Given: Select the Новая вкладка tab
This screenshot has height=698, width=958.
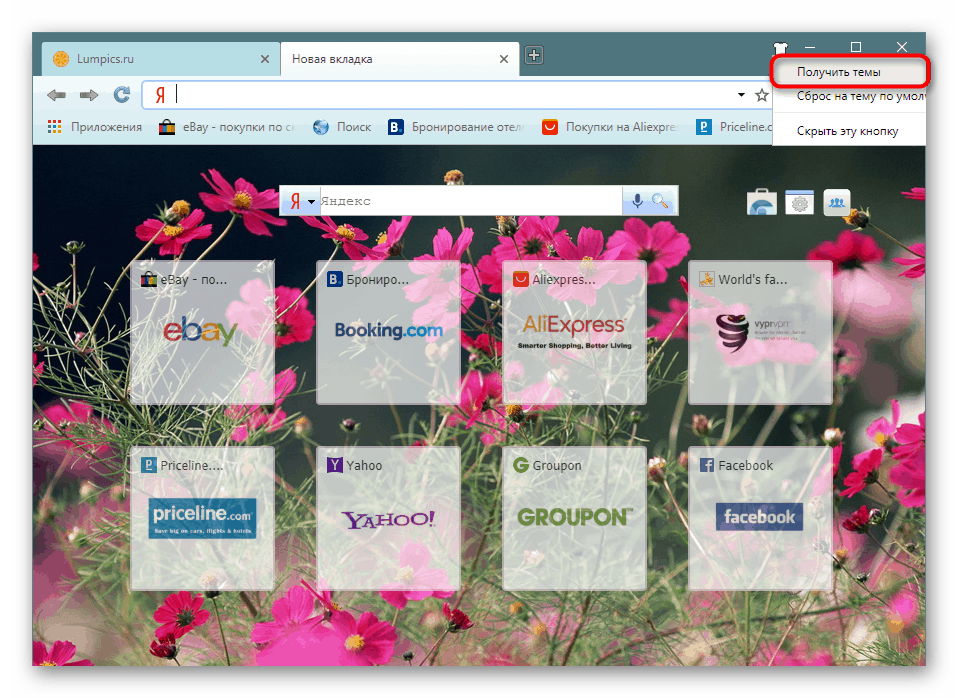Looking at the screenshot, I should click(x=400, y=59).
